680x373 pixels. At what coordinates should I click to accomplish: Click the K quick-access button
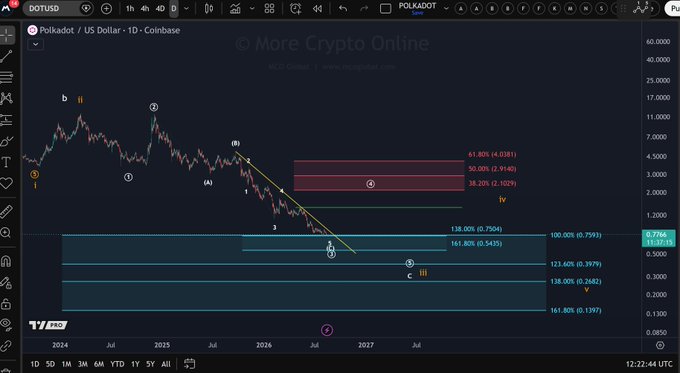554,8
